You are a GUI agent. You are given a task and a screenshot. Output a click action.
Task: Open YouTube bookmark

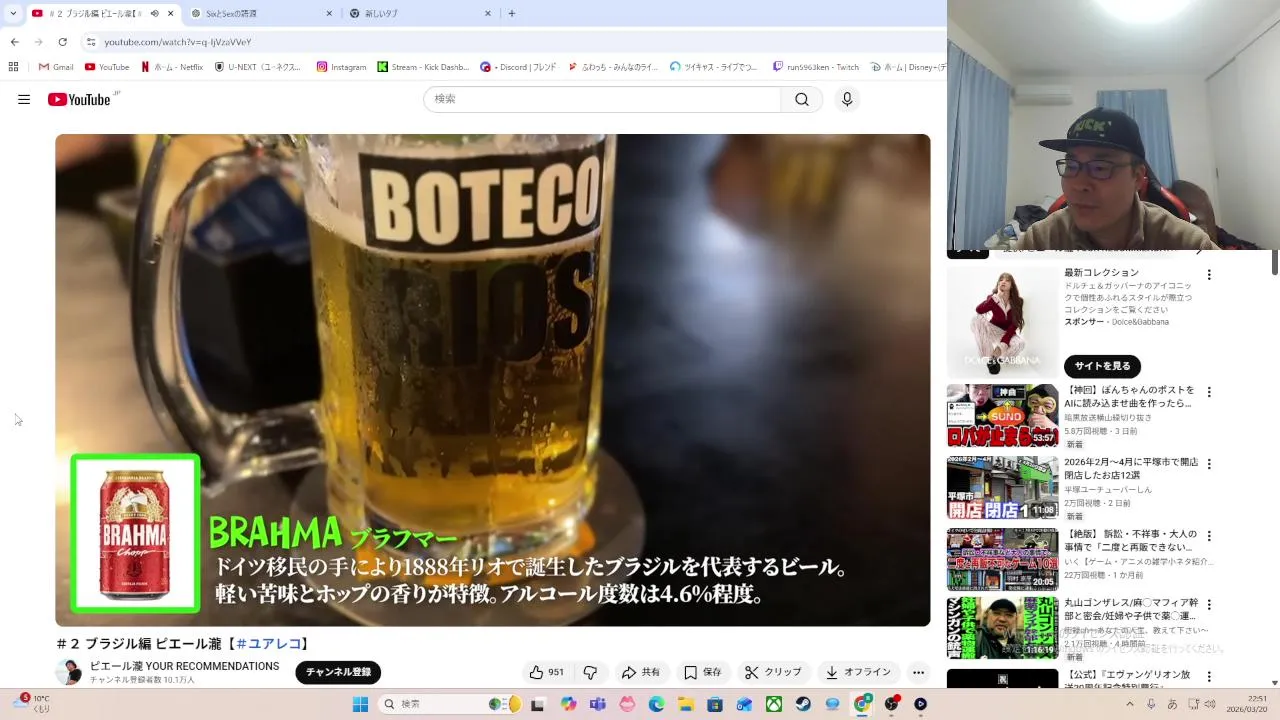click(x=107, y=67)
